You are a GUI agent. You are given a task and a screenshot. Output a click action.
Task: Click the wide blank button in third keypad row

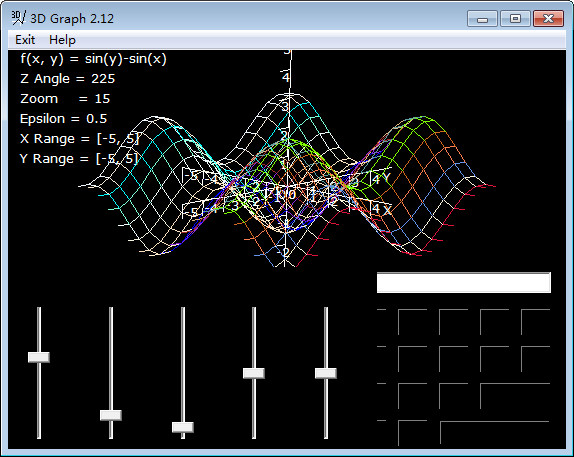coord(515,396)
